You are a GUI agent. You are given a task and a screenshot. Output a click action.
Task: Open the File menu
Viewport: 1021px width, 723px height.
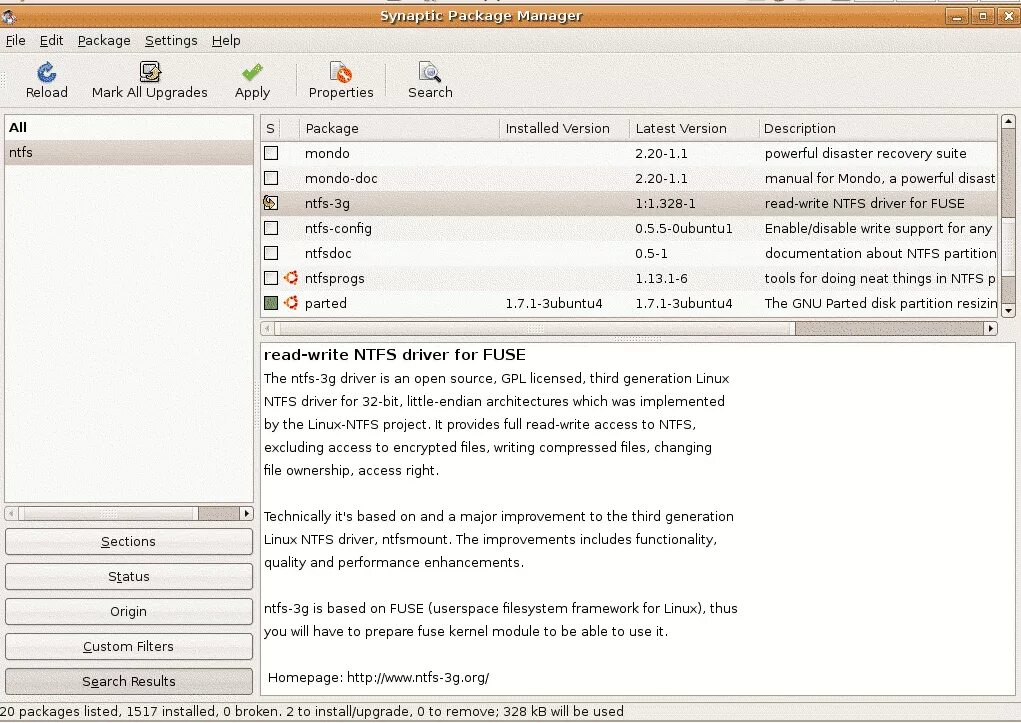(x=16, y=40)
